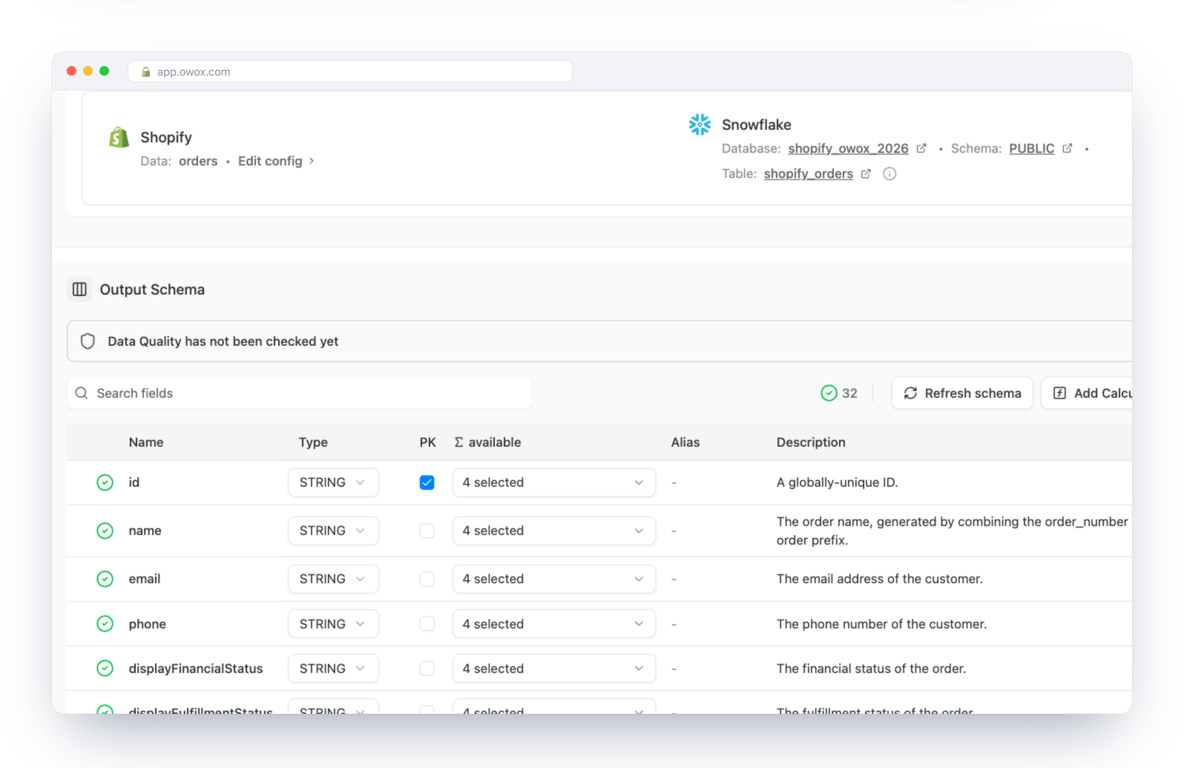Click the green status check icon for the email row
1184x768 pixels.
[x=105, y=579]
